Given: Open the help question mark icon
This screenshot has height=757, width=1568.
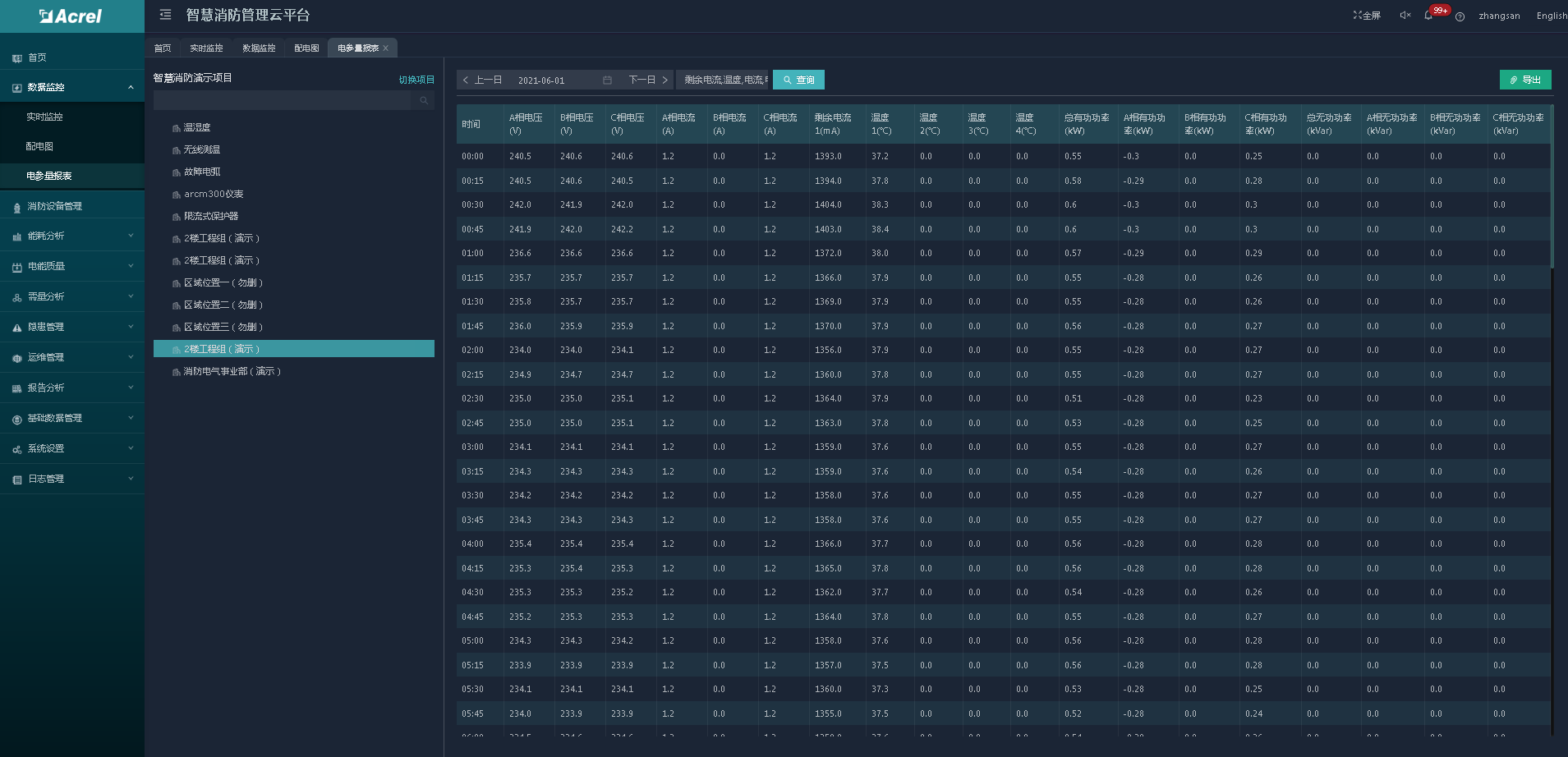Looking at the screenshot, I should pos(1460,16).
